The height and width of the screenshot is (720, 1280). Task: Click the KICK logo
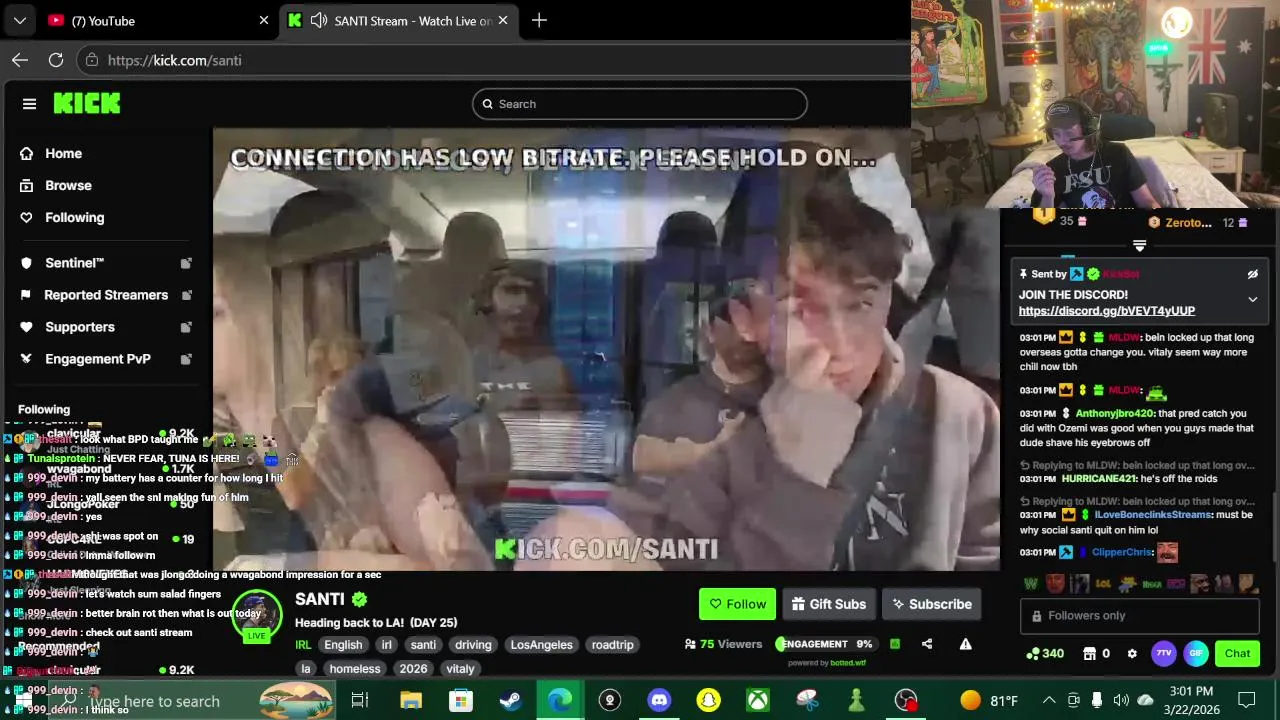pyautogui.click(x=87, y=103)
